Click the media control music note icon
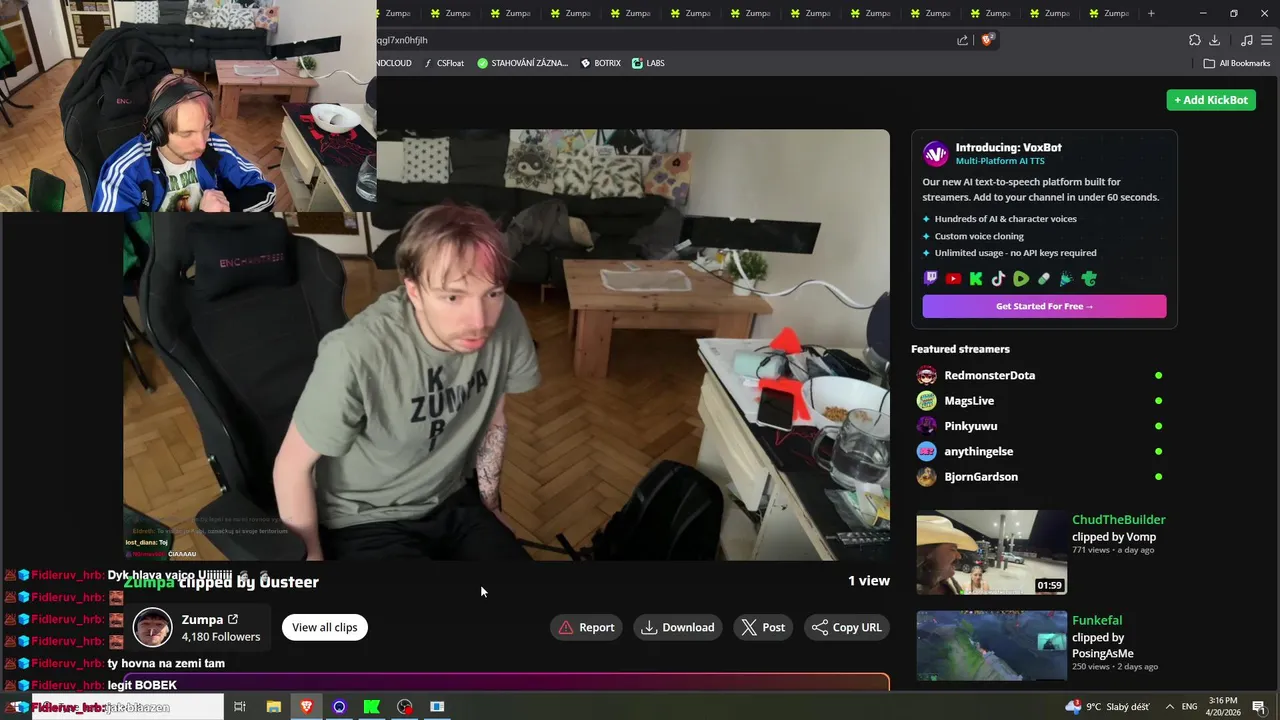 click(x=1246, y=40)
